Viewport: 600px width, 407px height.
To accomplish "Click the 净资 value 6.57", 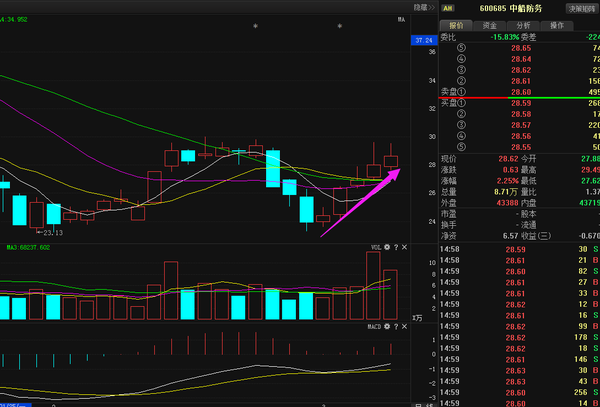I will [x=511, y=236].
